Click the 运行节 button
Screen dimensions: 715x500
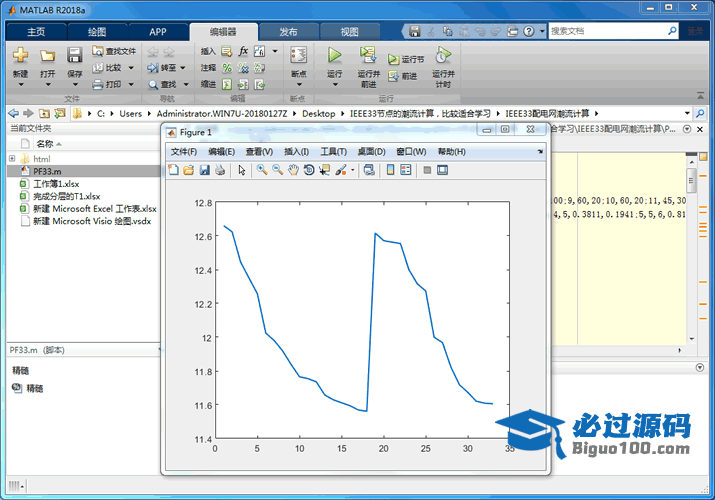coord(406,59)
